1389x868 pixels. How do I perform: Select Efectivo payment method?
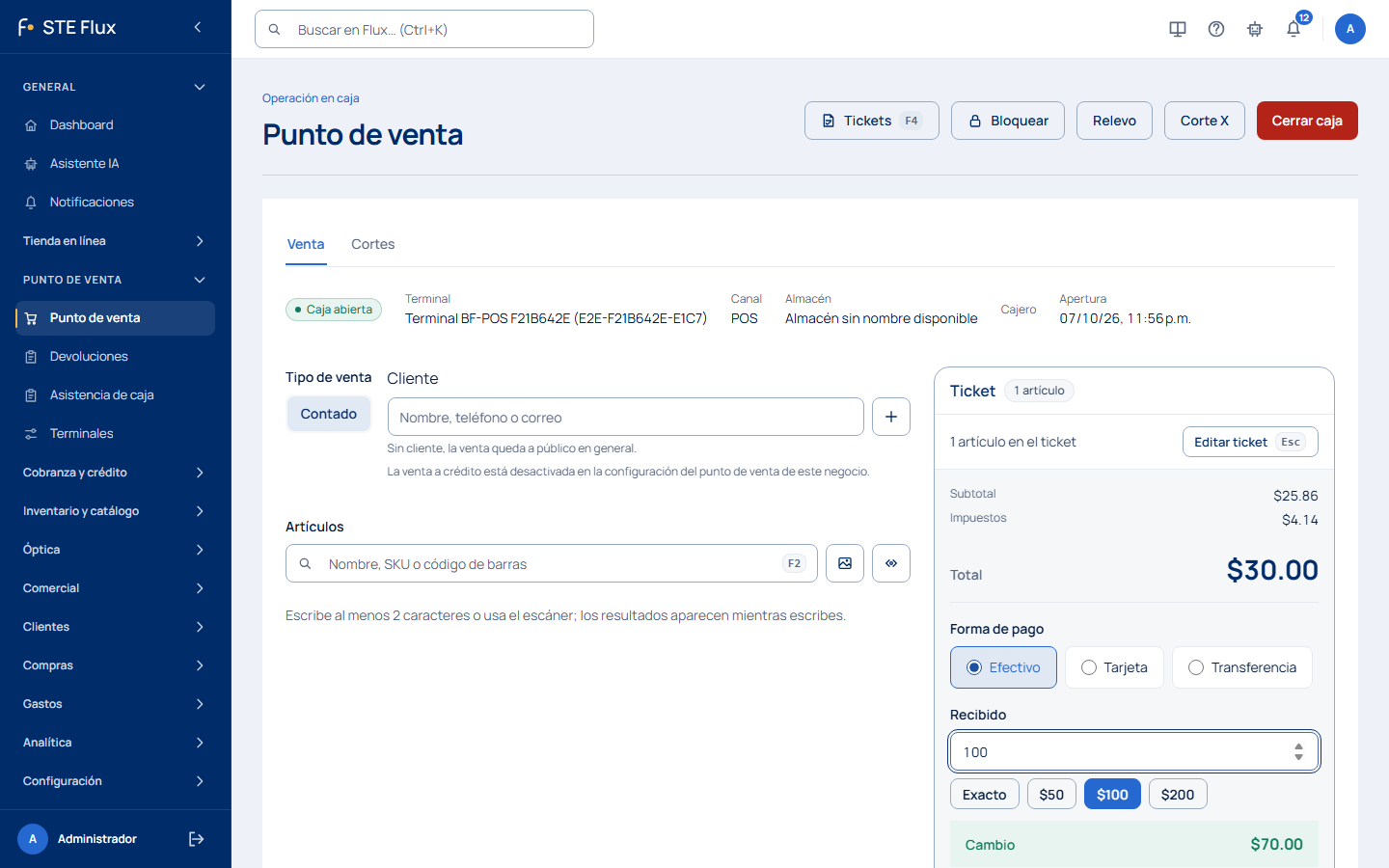(x=1003, y=667)
